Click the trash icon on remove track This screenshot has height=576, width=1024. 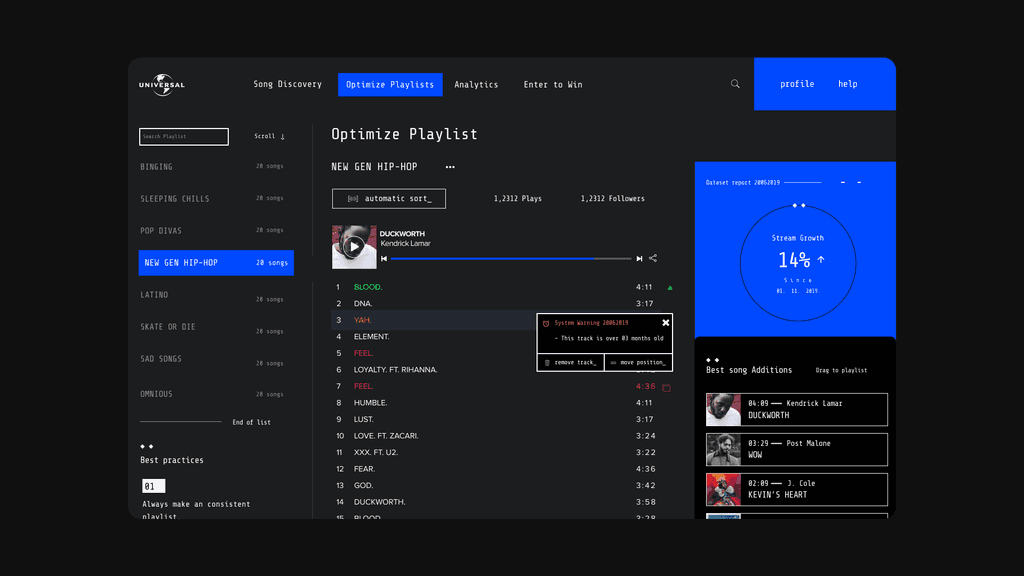[x=547, y=362]
